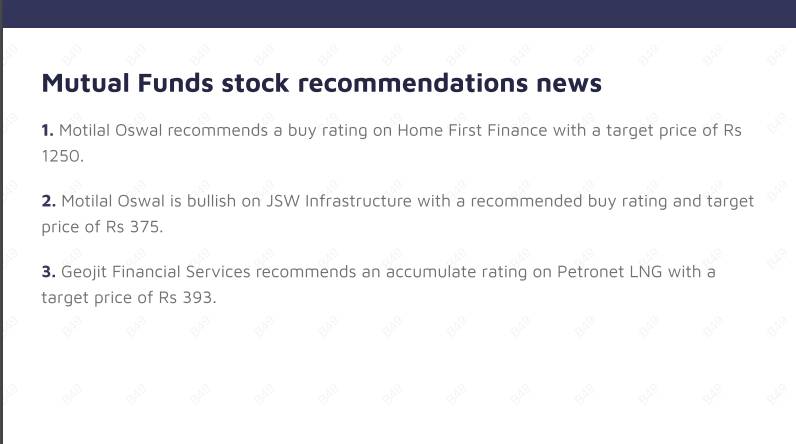Click the bold number 2 list marker
This screenshot has height=444, width=796.
[x=48, y=201]
